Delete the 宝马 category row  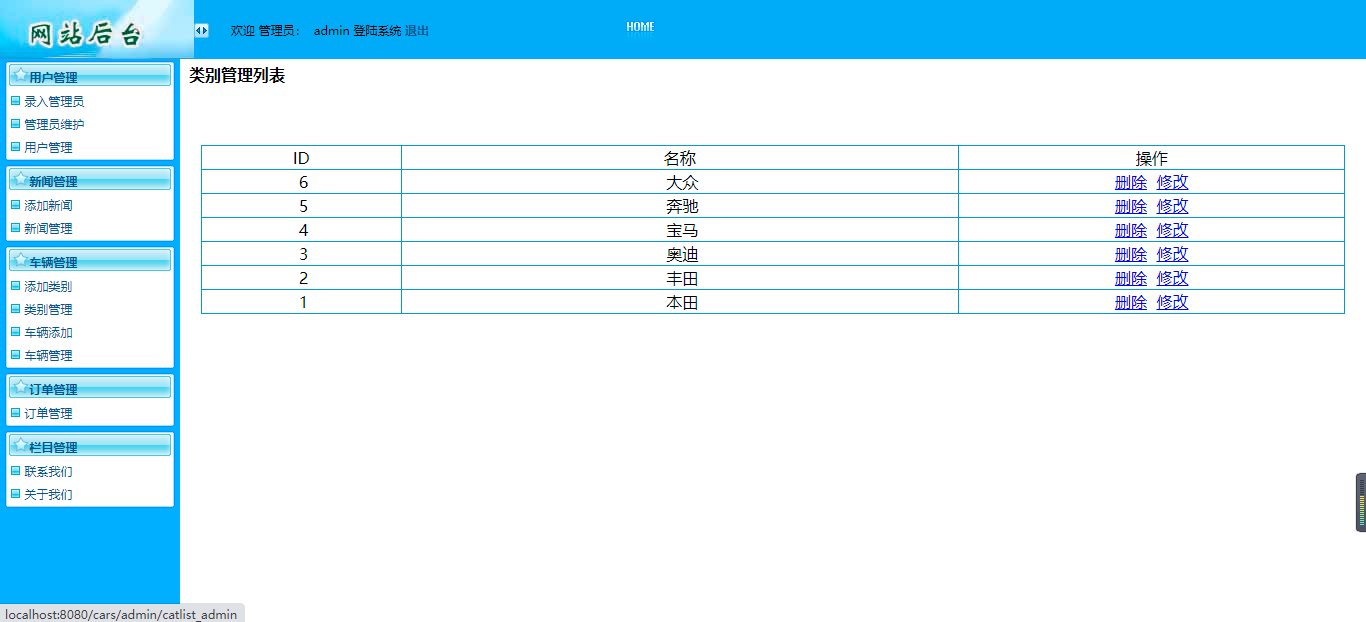[1131, 230]
